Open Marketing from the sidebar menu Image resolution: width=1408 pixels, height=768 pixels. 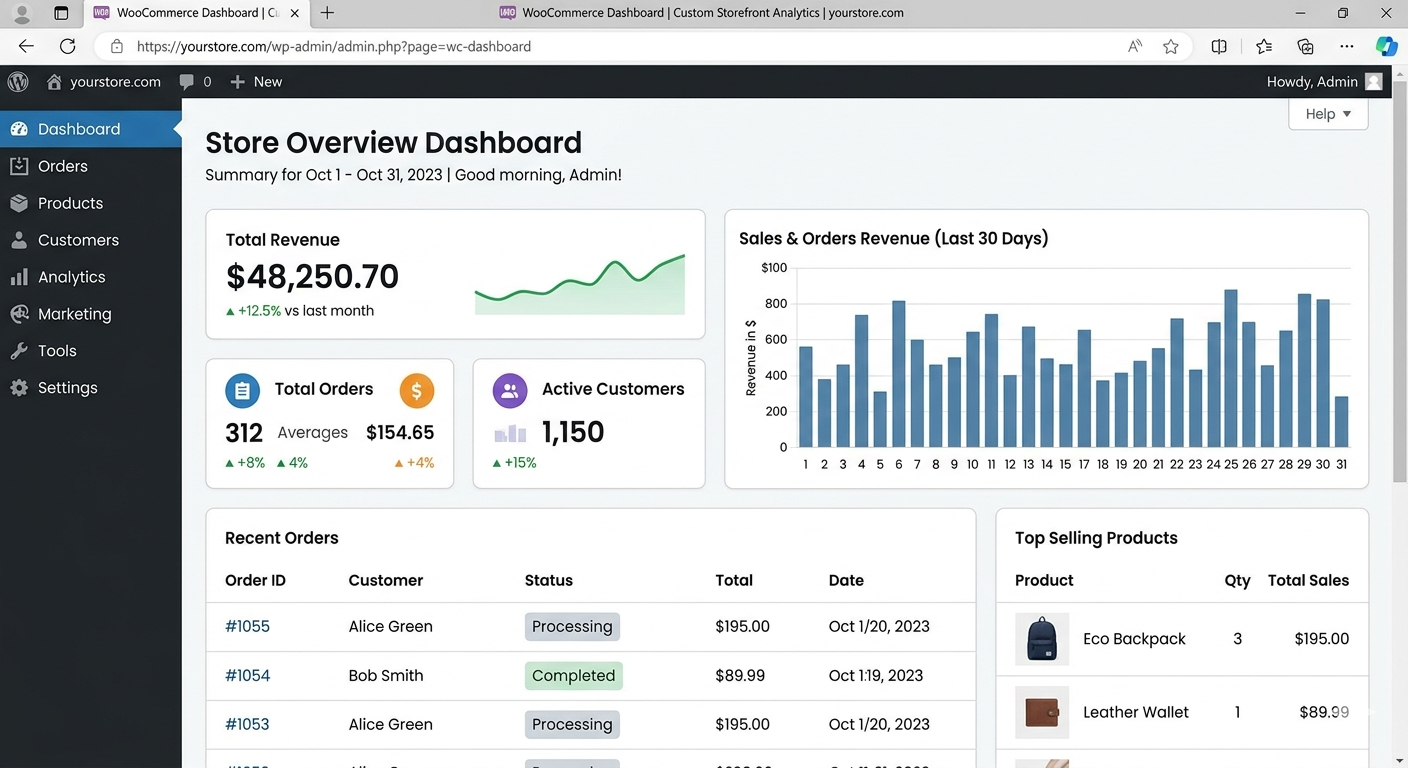tap(74, 314)
